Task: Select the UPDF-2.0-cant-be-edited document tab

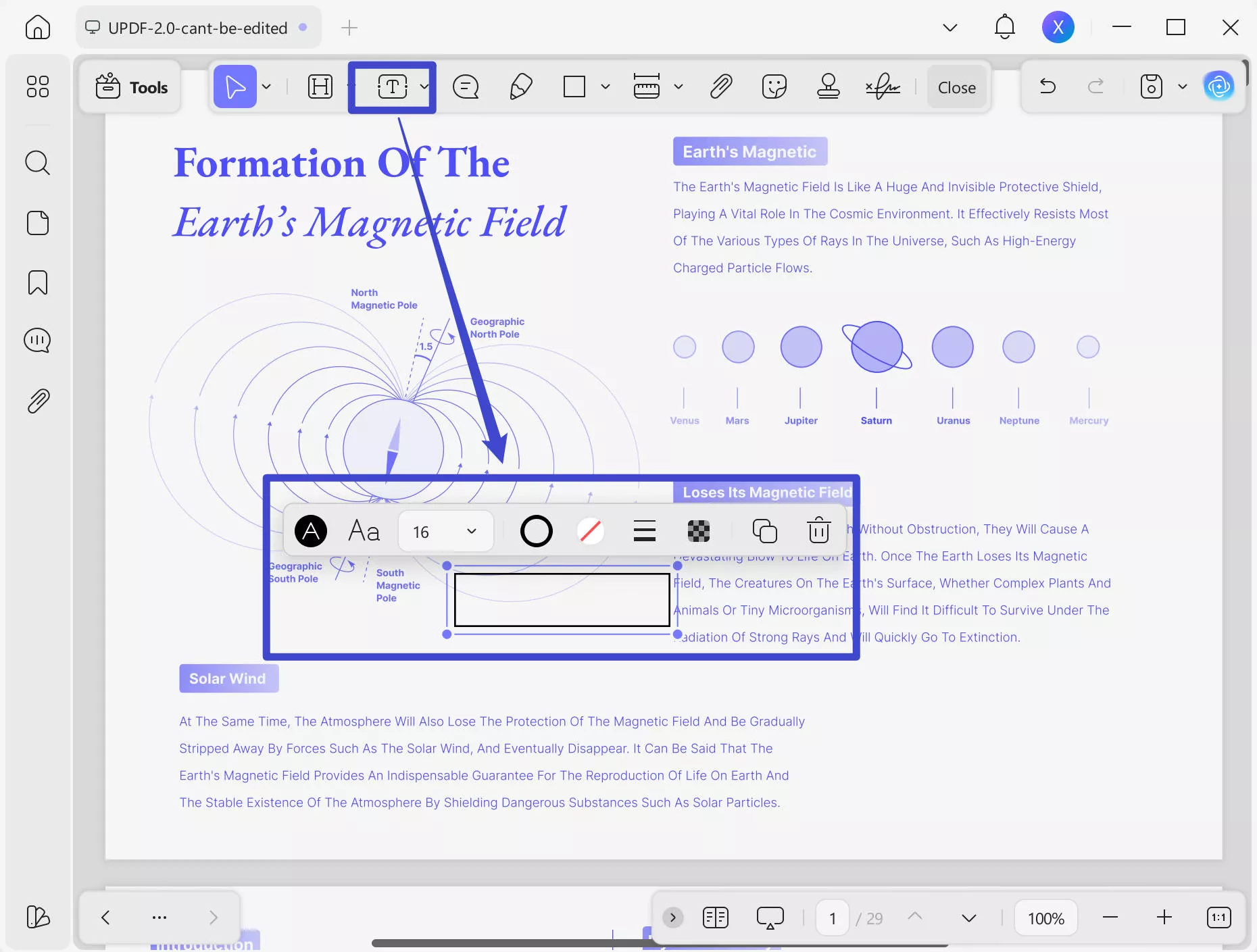Action: 197,28
